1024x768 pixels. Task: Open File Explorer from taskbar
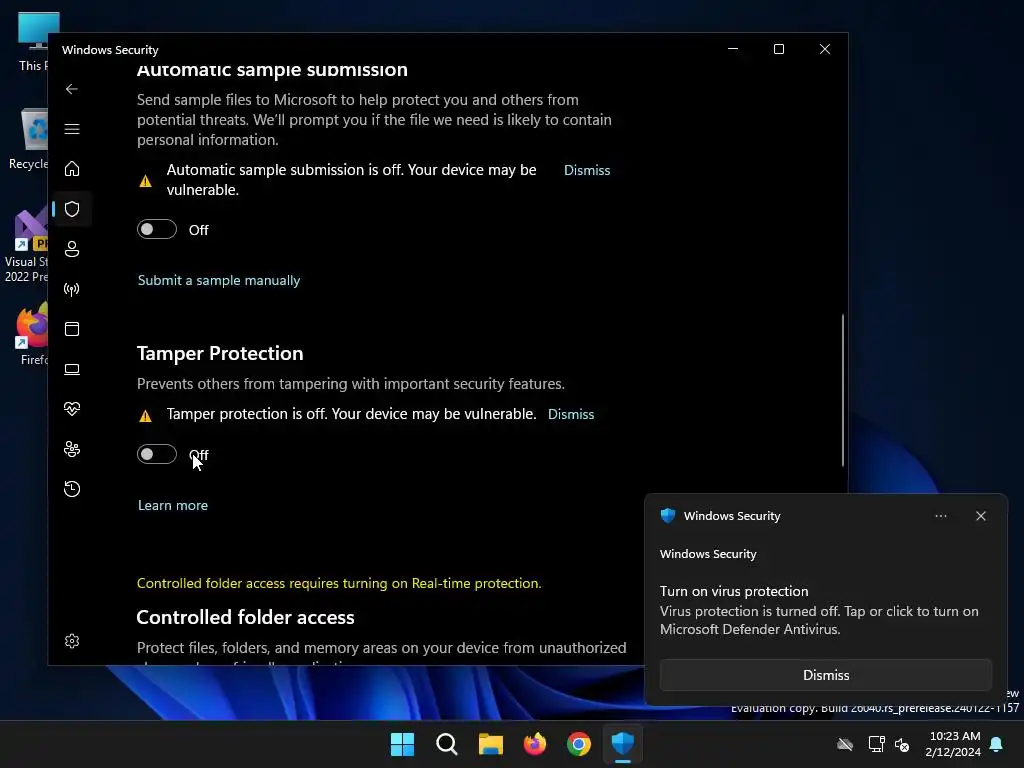(x=490, y=744)
